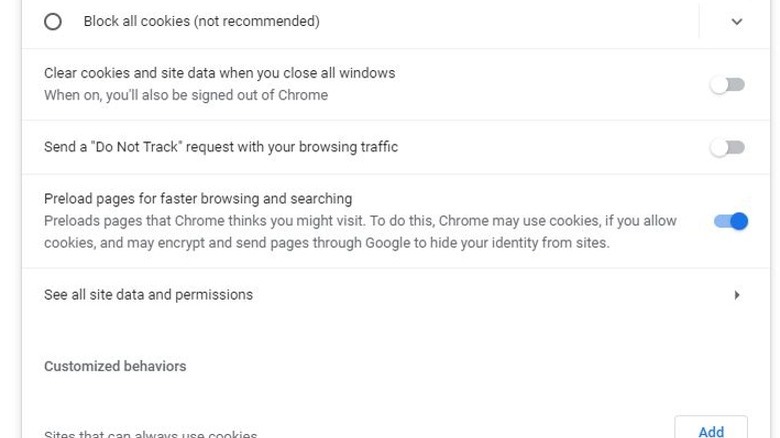Click Preload pages for faster browsing title
The width and height of the screenshot is (780, 438).
click(x=198, y=198)
